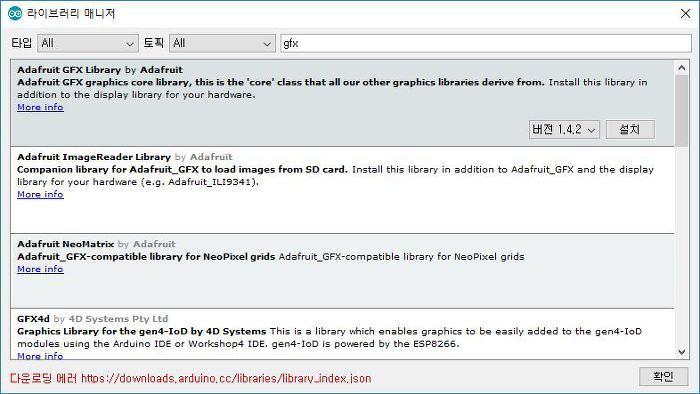
Task: Click the 라이브러리 매니저 window title text
Action: (x=71, y=13)
